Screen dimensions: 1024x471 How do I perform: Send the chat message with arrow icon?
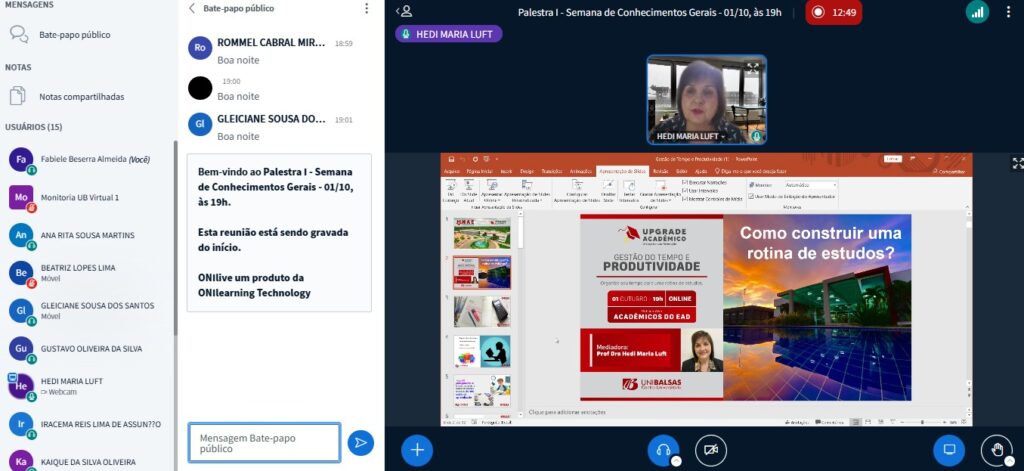click(x=360, y=442)
